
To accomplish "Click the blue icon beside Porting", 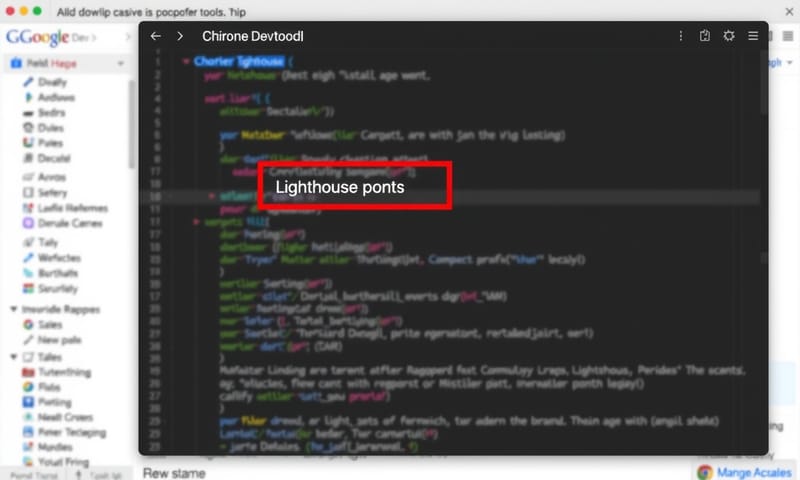I will (28, 402).
